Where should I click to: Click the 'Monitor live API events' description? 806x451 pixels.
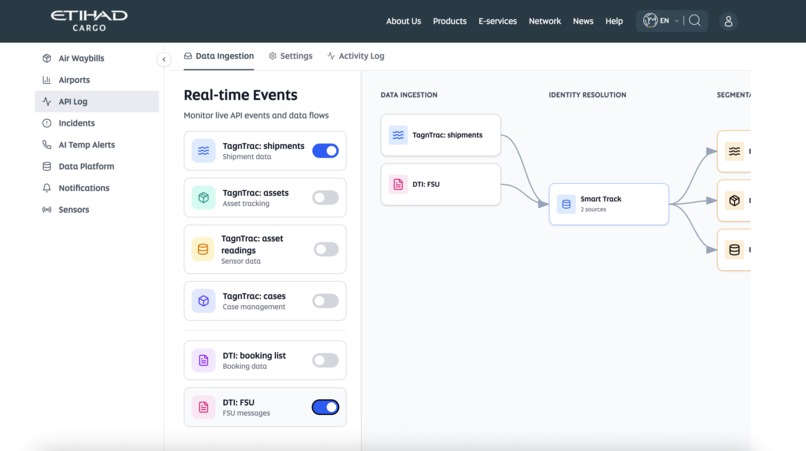coord(256,115)
